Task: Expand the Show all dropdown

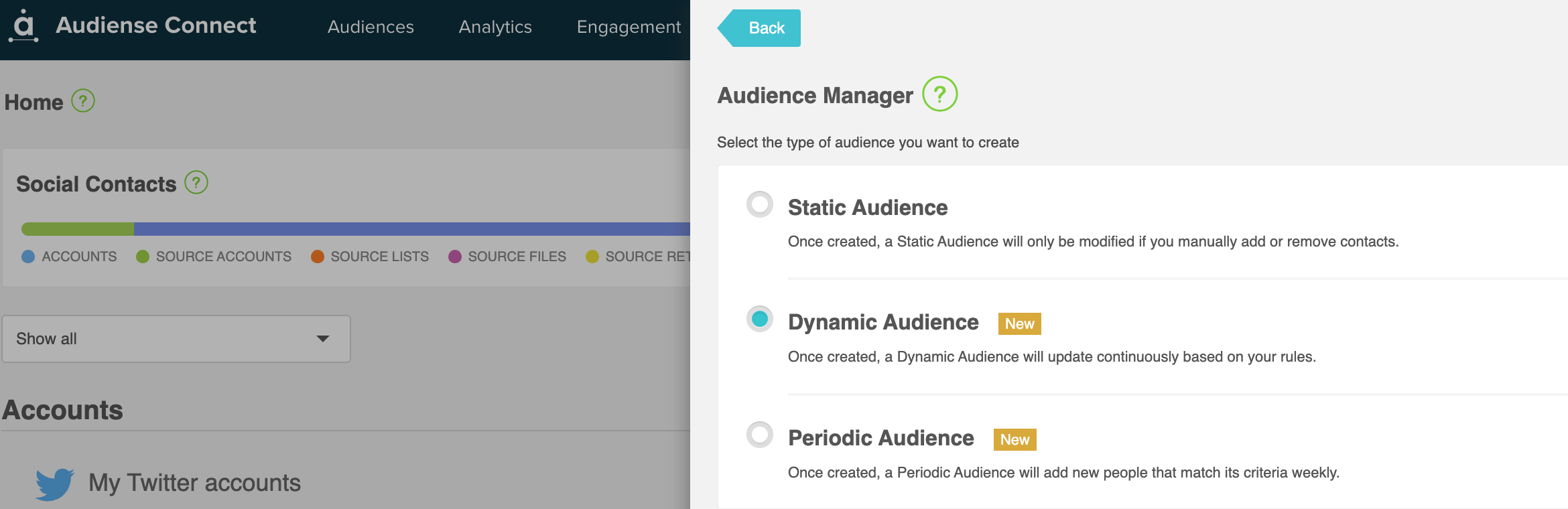Action: (x=176, y=339)
